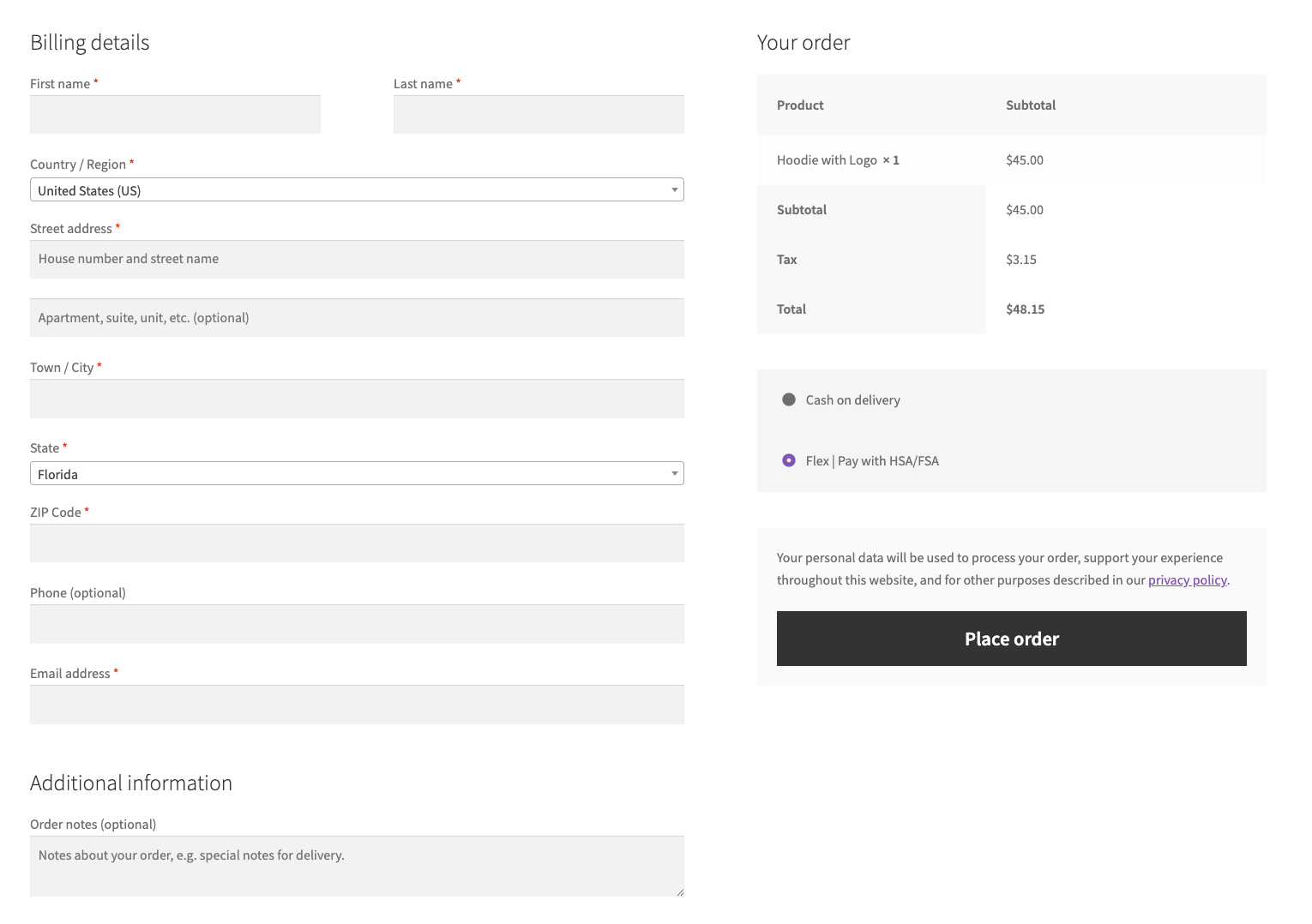Click the Place order button
Screen dimensions: 1312x924
(1012, 639)
